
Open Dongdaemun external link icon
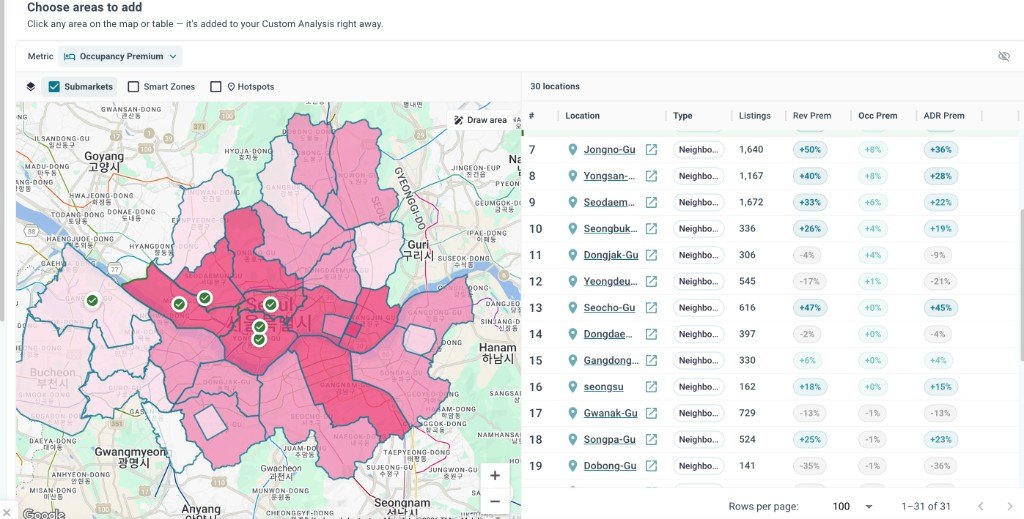coord(651,334)
